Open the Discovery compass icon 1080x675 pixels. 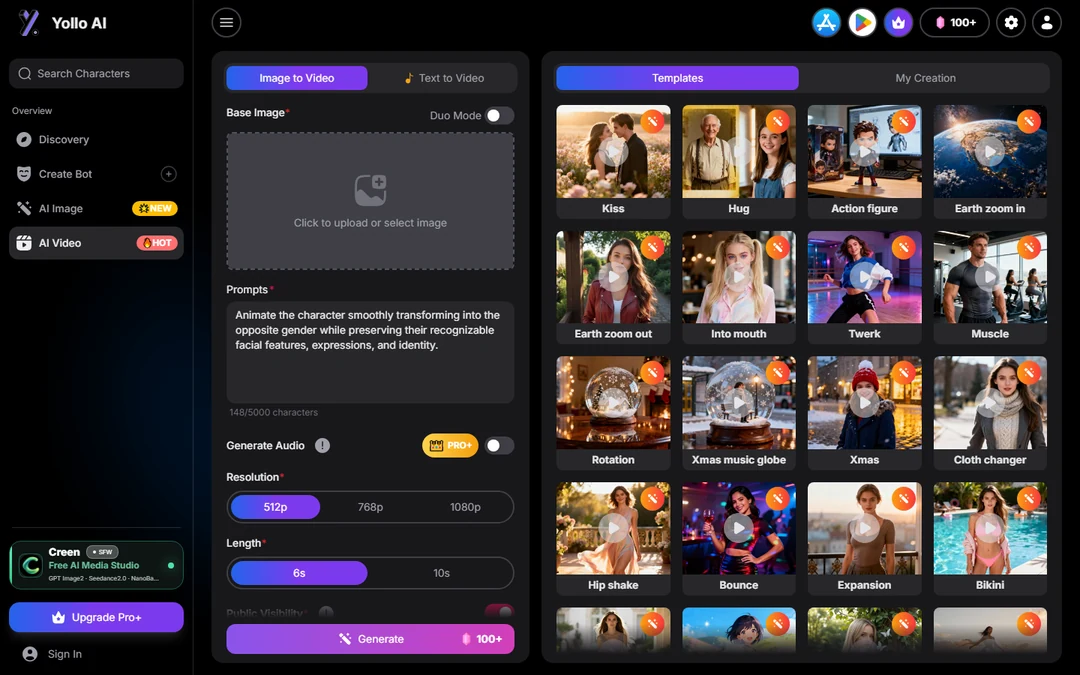pos(24,140)
